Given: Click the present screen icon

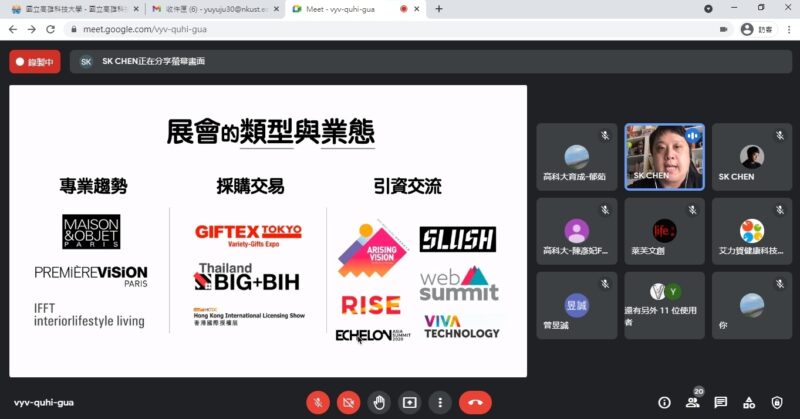Looking at the screenshot, I should coord(410,403).
